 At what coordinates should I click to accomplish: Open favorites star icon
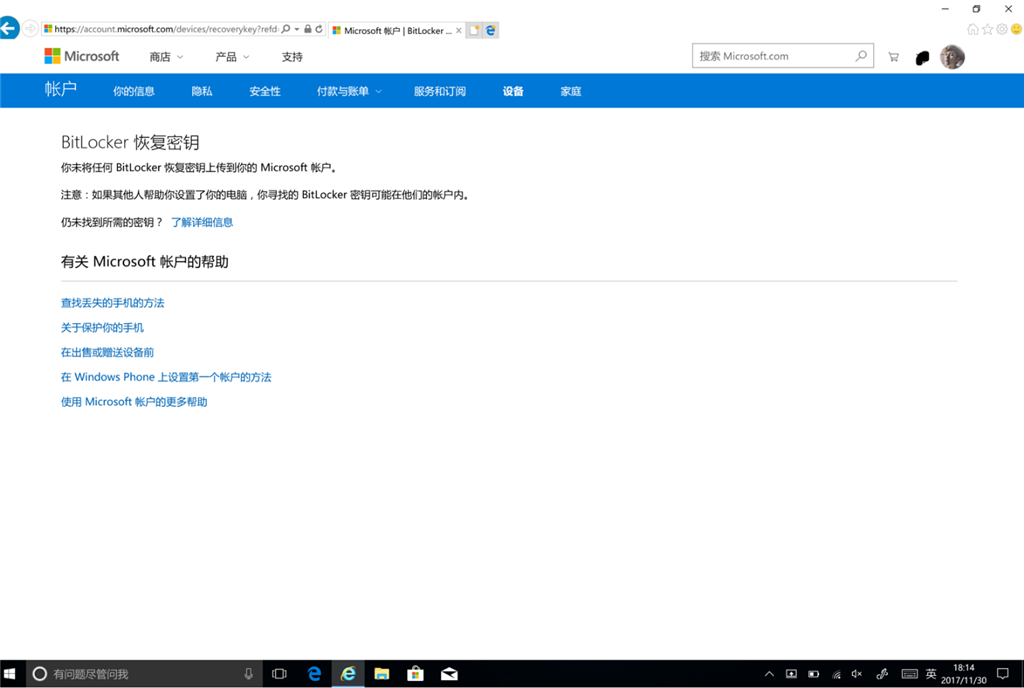click(x=987, y=29)
